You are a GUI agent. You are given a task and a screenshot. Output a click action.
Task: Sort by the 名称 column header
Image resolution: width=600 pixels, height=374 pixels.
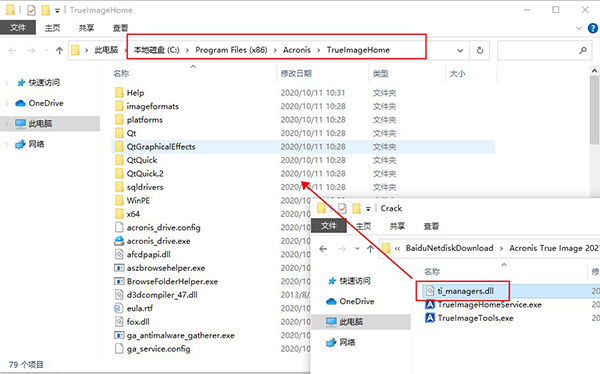coord(121,73)
